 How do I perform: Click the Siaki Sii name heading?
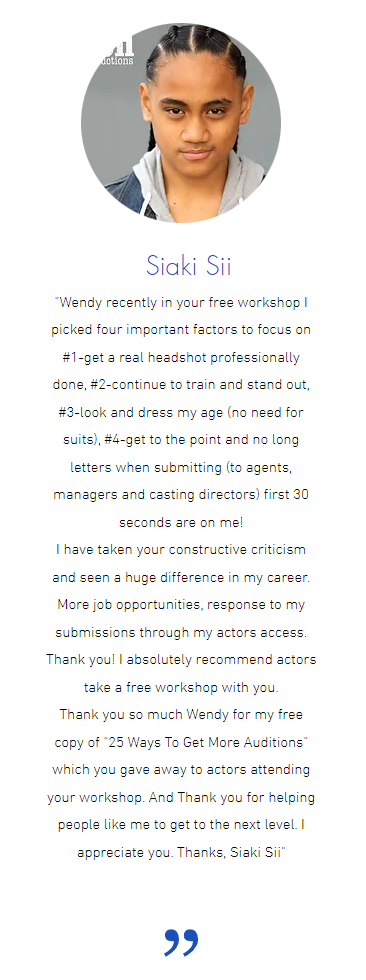click(189, 266)
